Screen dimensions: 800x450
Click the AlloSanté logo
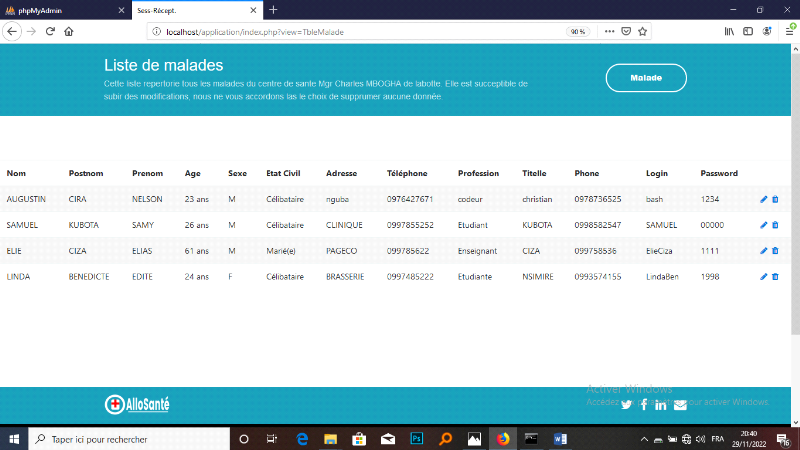137,405
